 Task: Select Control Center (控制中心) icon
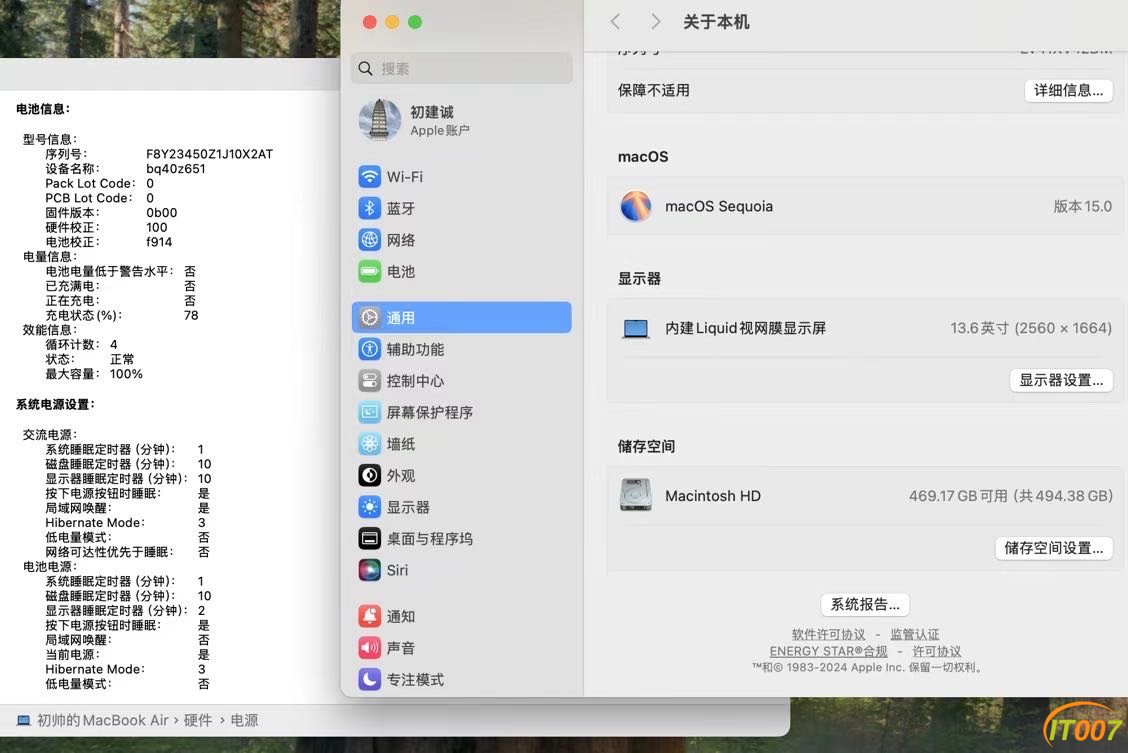(x=369, y=381)
